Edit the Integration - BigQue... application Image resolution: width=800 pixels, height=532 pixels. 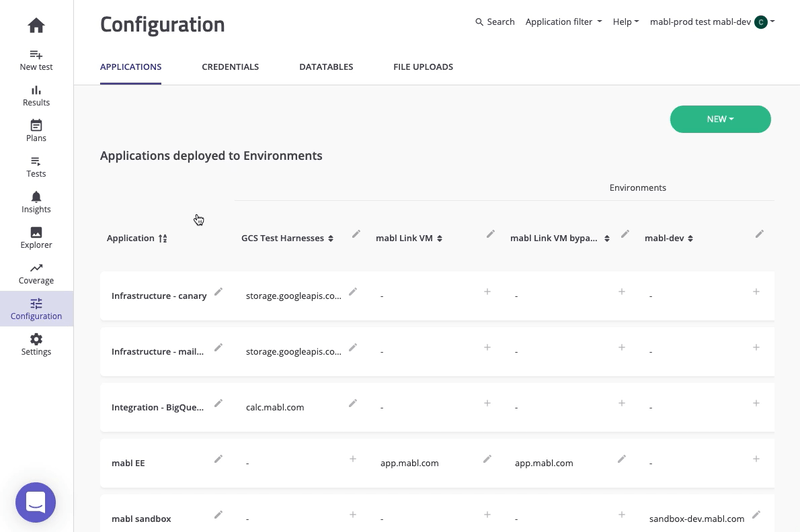tap(218, 403)
